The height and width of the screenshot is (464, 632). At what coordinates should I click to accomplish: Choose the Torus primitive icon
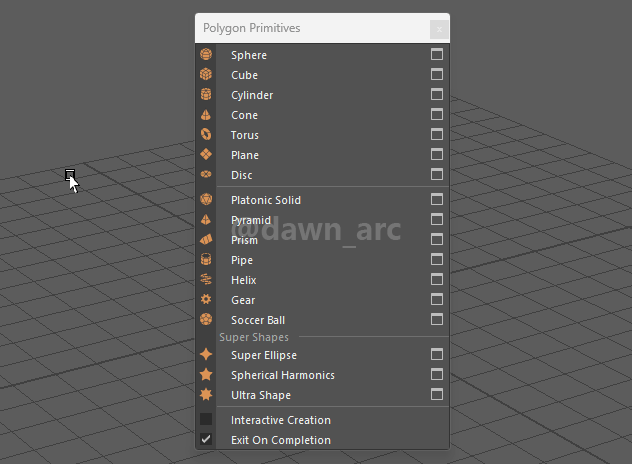click(206, 135)
